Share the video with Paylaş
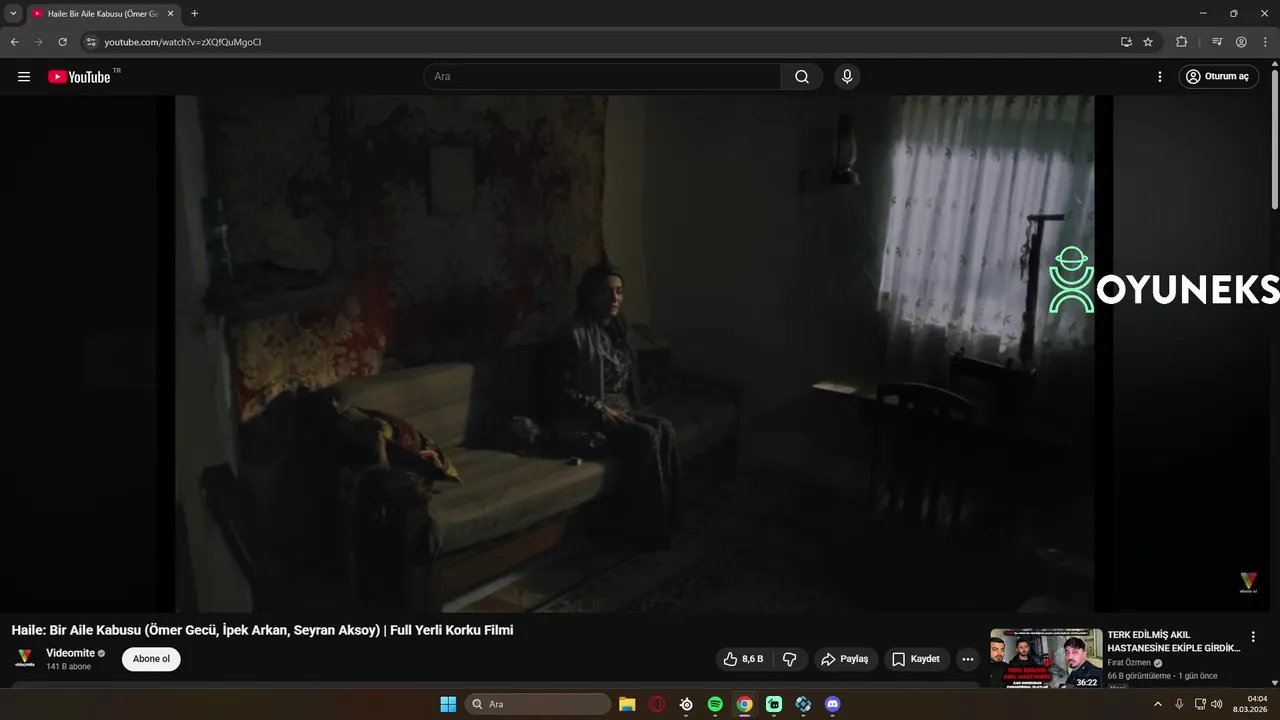Viewport: 1280px width, 720px height. [x=845, y=659]
